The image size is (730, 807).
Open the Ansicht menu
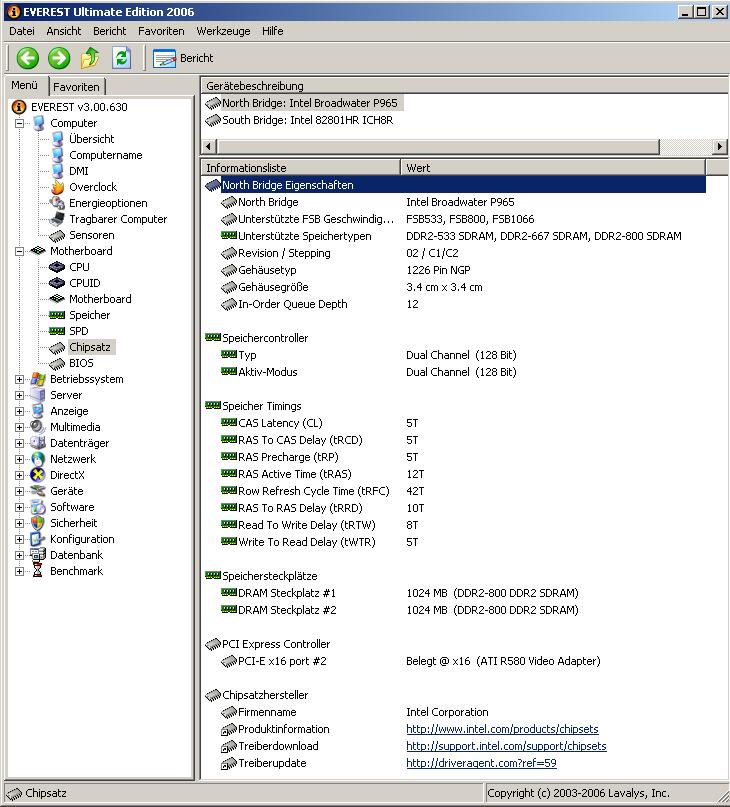pyautogui.click(x=64, y=31)
